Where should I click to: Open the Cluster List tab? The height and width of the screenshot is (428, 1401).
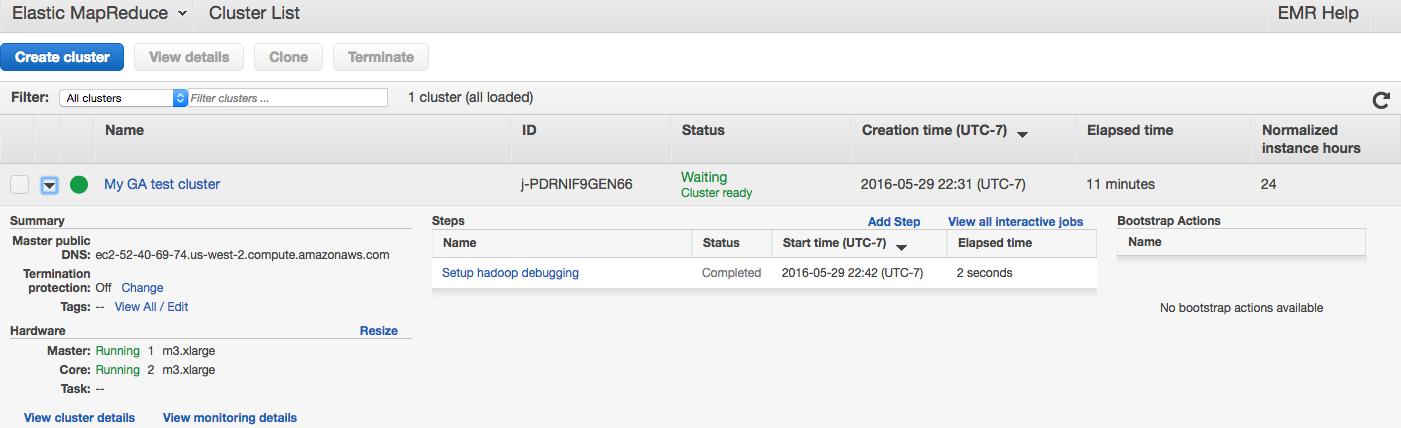(254, 13)
